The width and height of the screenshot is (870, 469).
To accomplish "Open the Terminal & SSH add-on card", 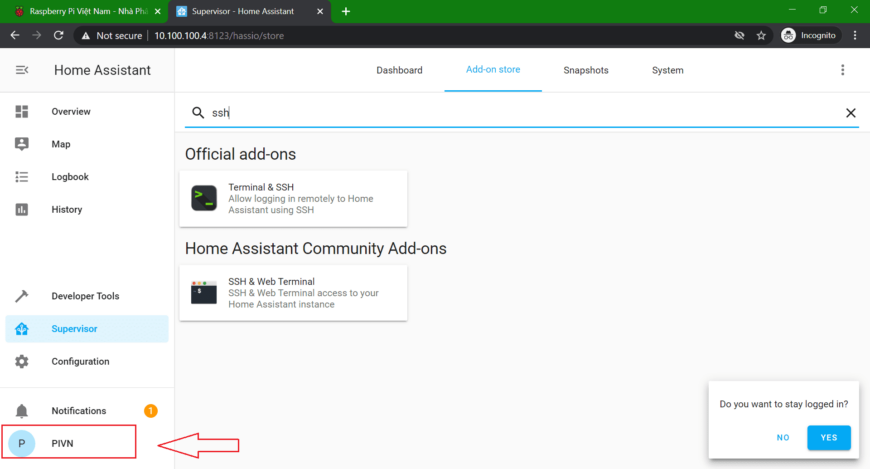I will point(293,198).
